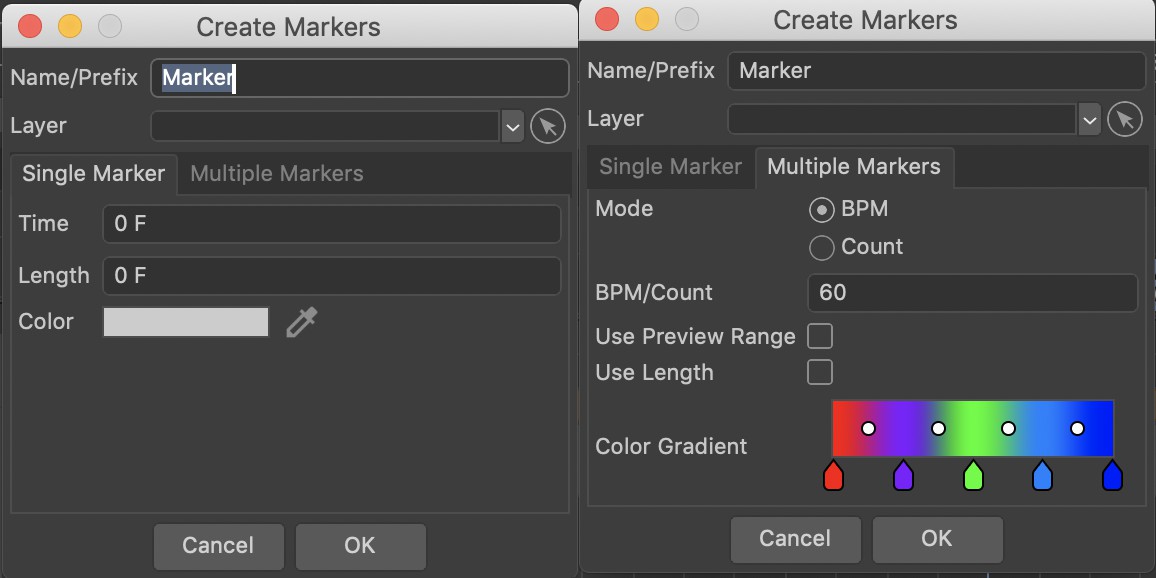The height and width of the screenshot is (578, 1156).
Task: Select the BPM mode radio button
Action: pos(821,210)
